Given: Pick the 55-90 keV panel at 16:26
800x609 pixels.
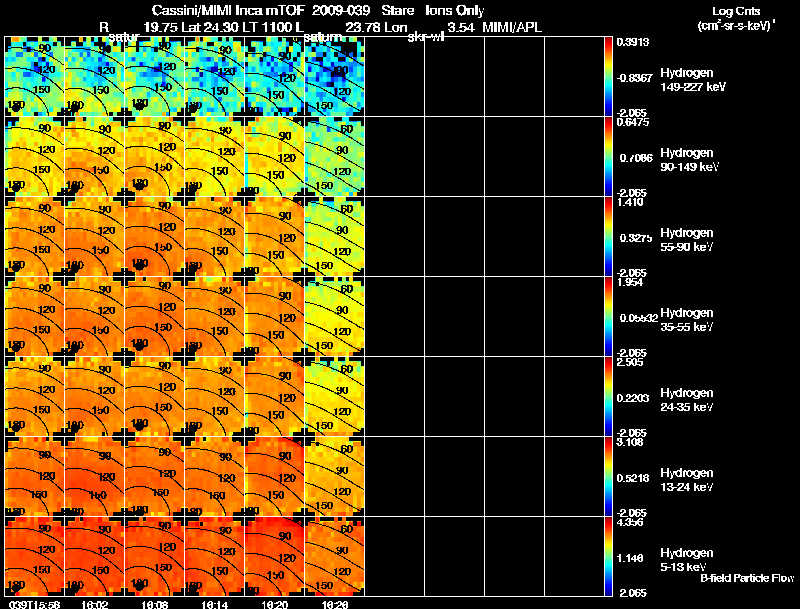Looking at the screenshot, I should [334, 237].
